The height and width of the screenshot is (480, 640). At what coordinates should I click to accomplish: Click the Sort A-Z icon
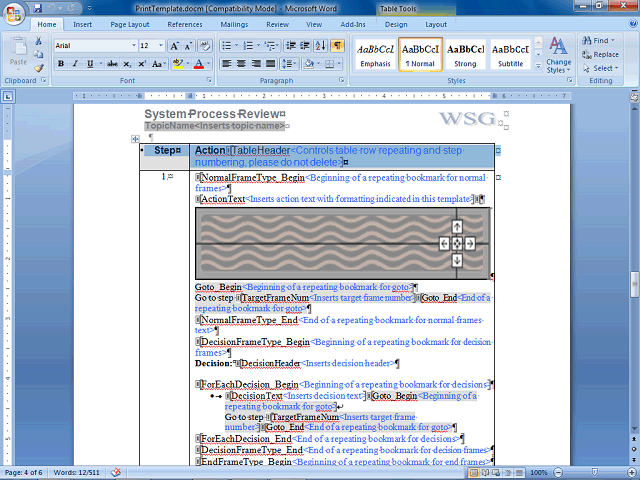coord(321,46)
